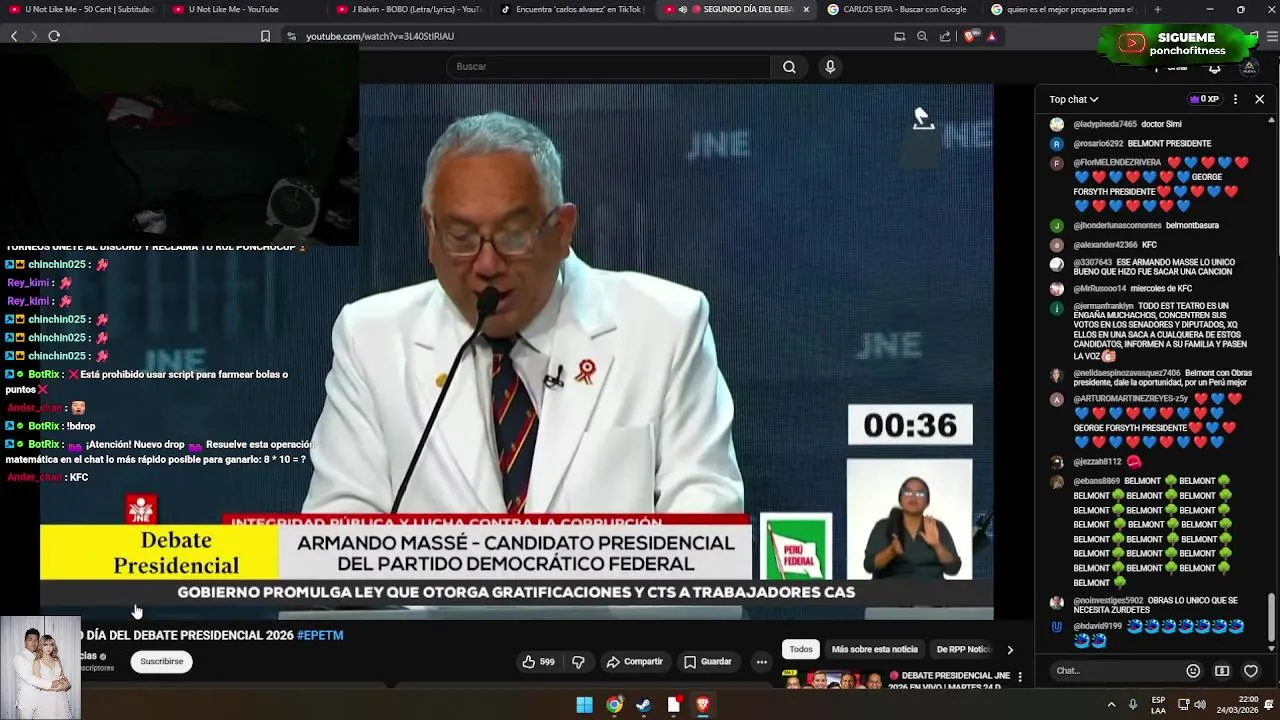
Task: Bookmark this page with the bookmark icon
Action: (265, 36)
